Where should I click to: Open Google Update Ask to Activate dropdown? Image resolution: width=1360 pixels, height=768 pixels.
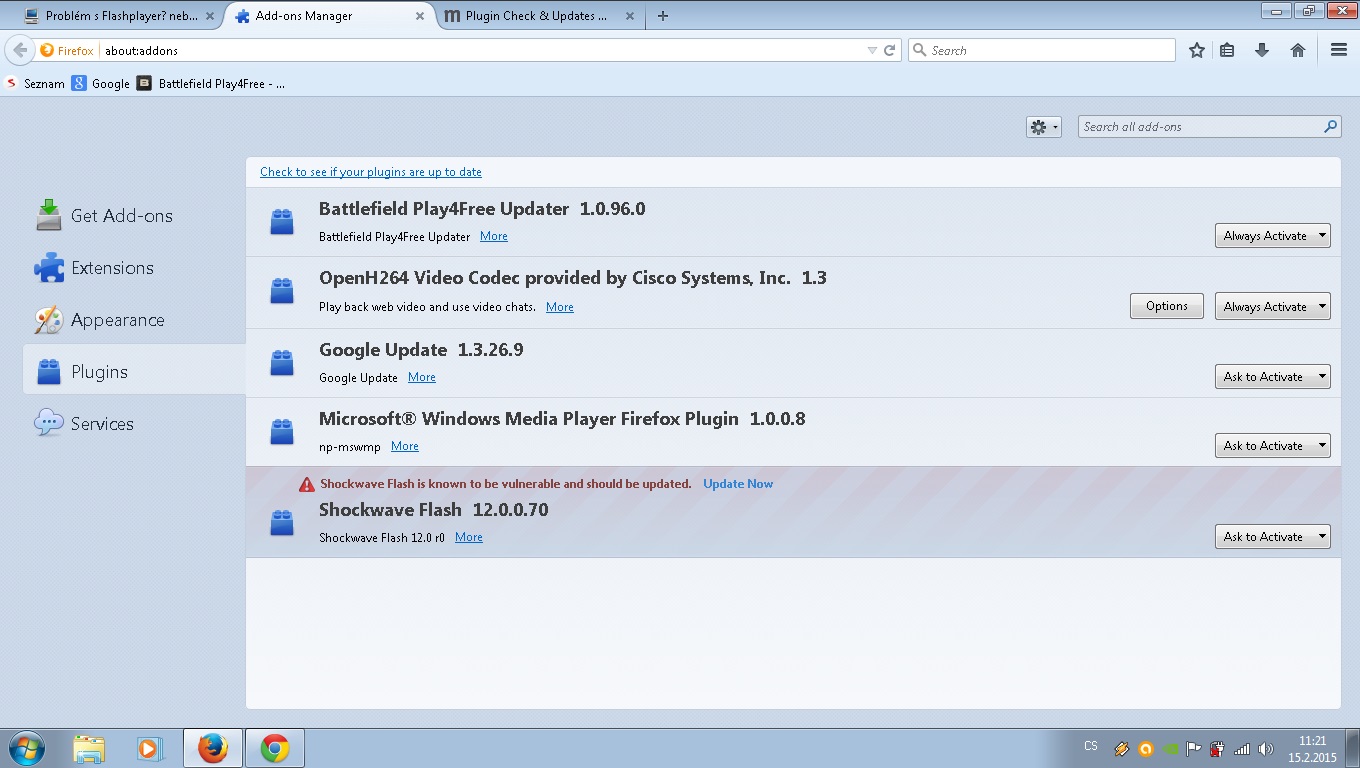tap(1272, 377)
